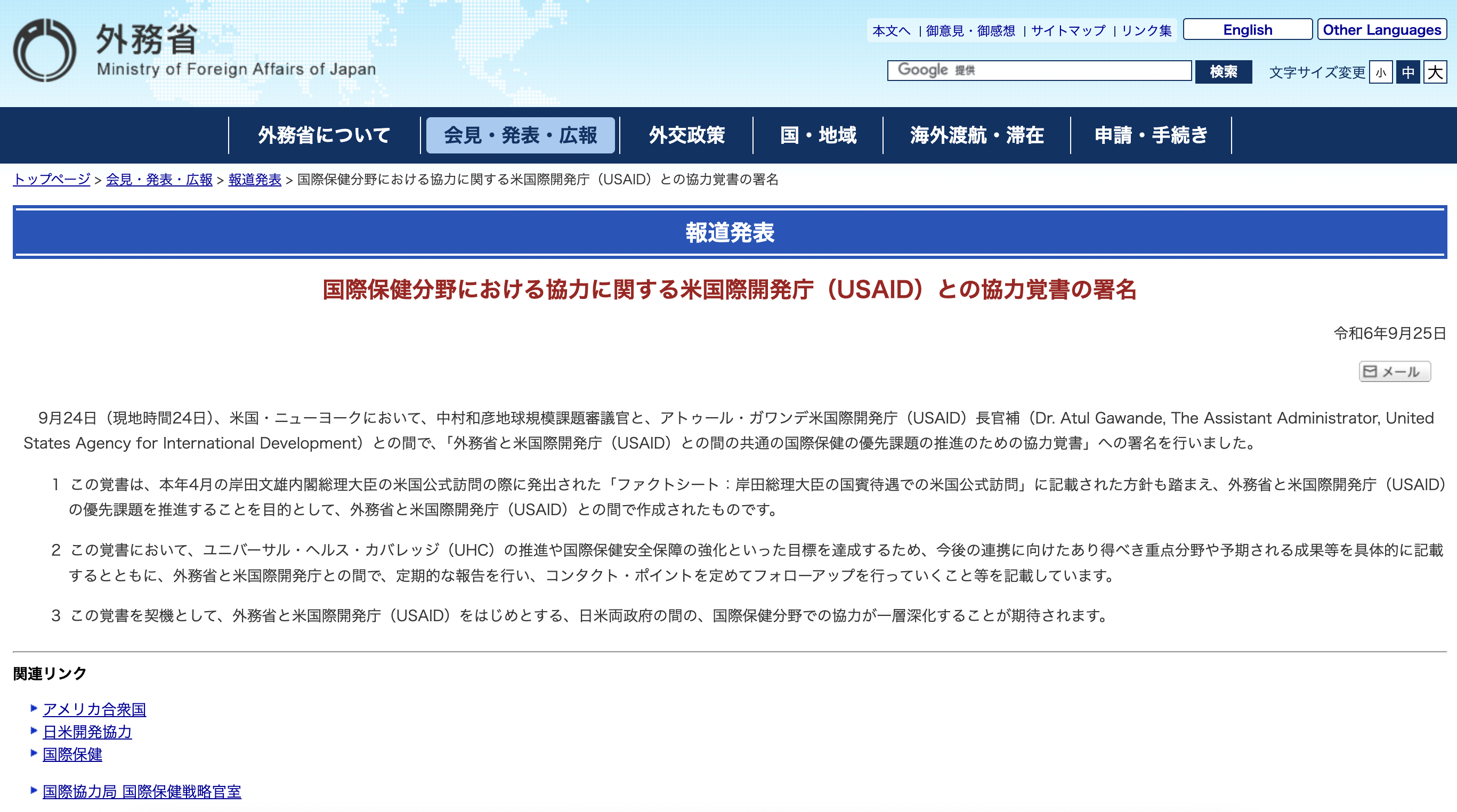1457x812 pixels.
Task: Open the 国際保健 related link
Action: tap(72, 754)
